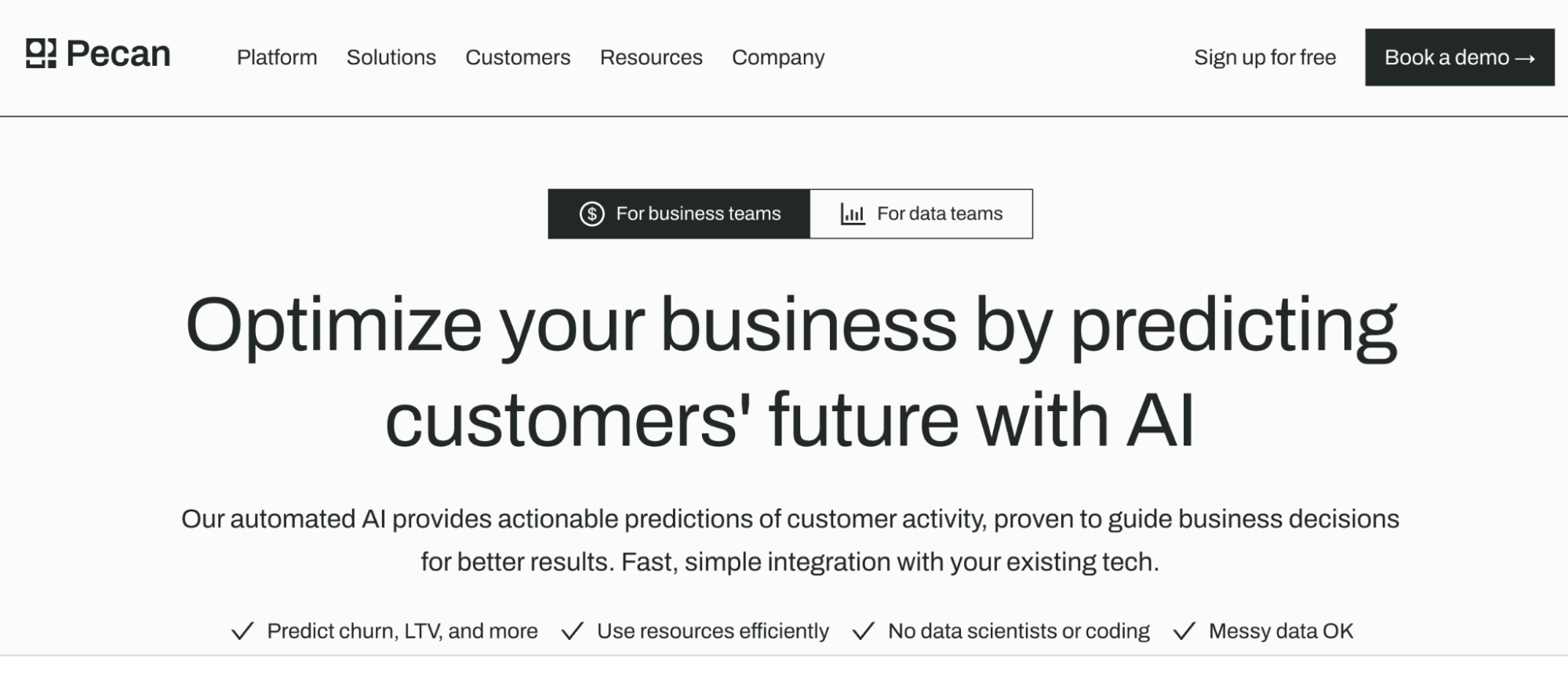The height and width of the screenshot is (673, 1568).
Task: Select the For data teams tab
Action: tap(922, 214)
